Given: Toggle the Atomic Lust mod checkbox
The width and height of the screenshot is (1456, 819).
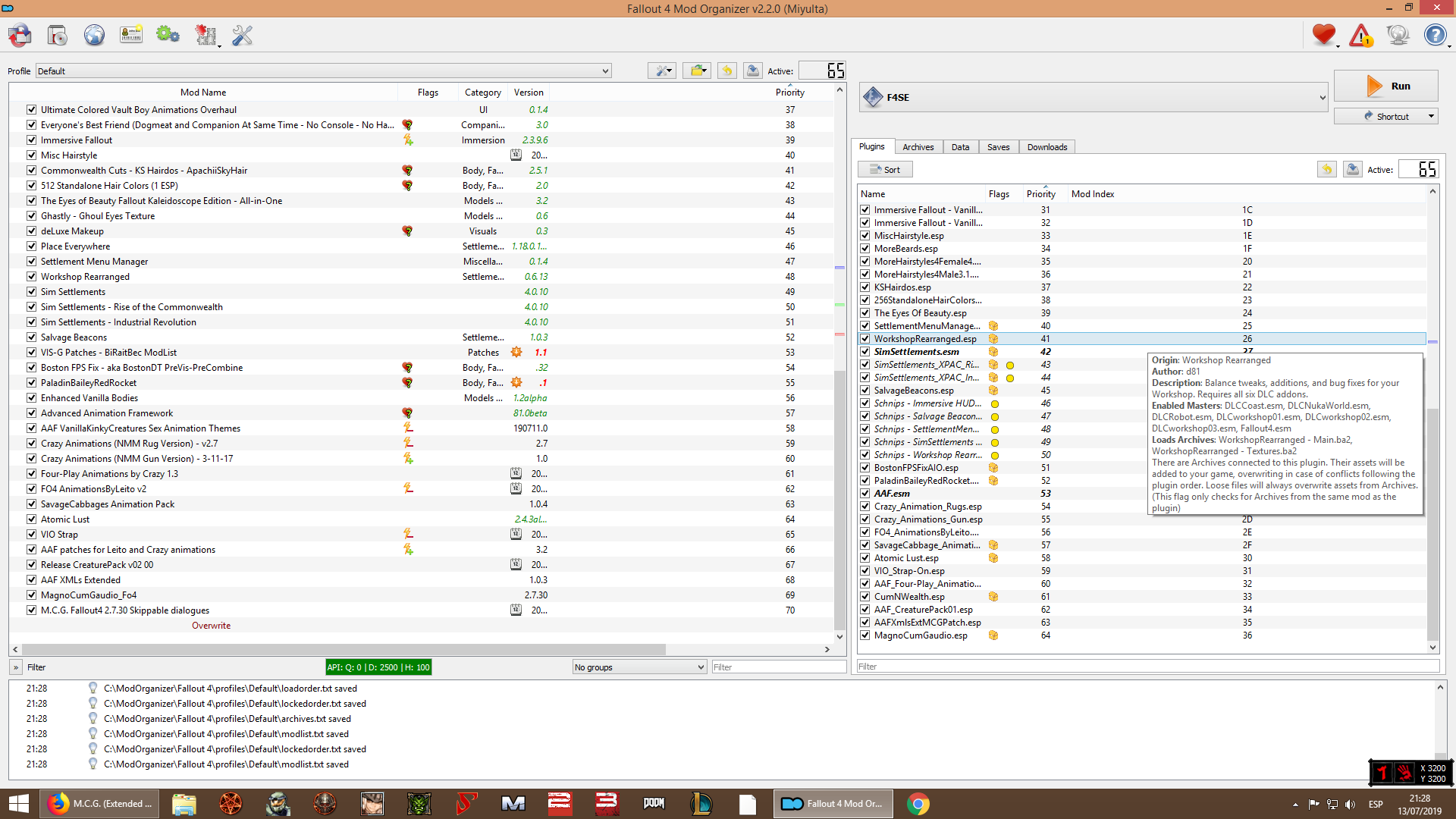Looking at the screenshot, I should [31, 519].
